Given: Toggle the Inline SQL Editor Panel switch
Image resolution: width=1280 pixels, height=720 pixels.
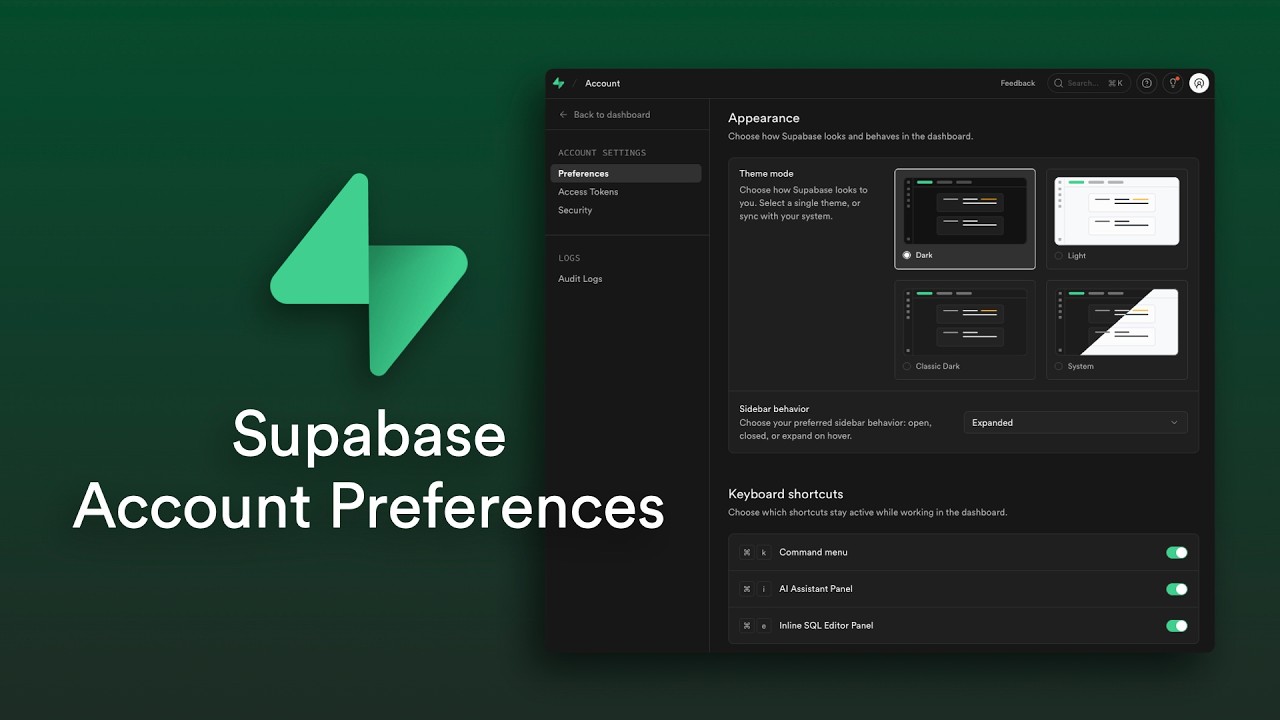Looking at the screenshot, I should tap(1177, 626).
